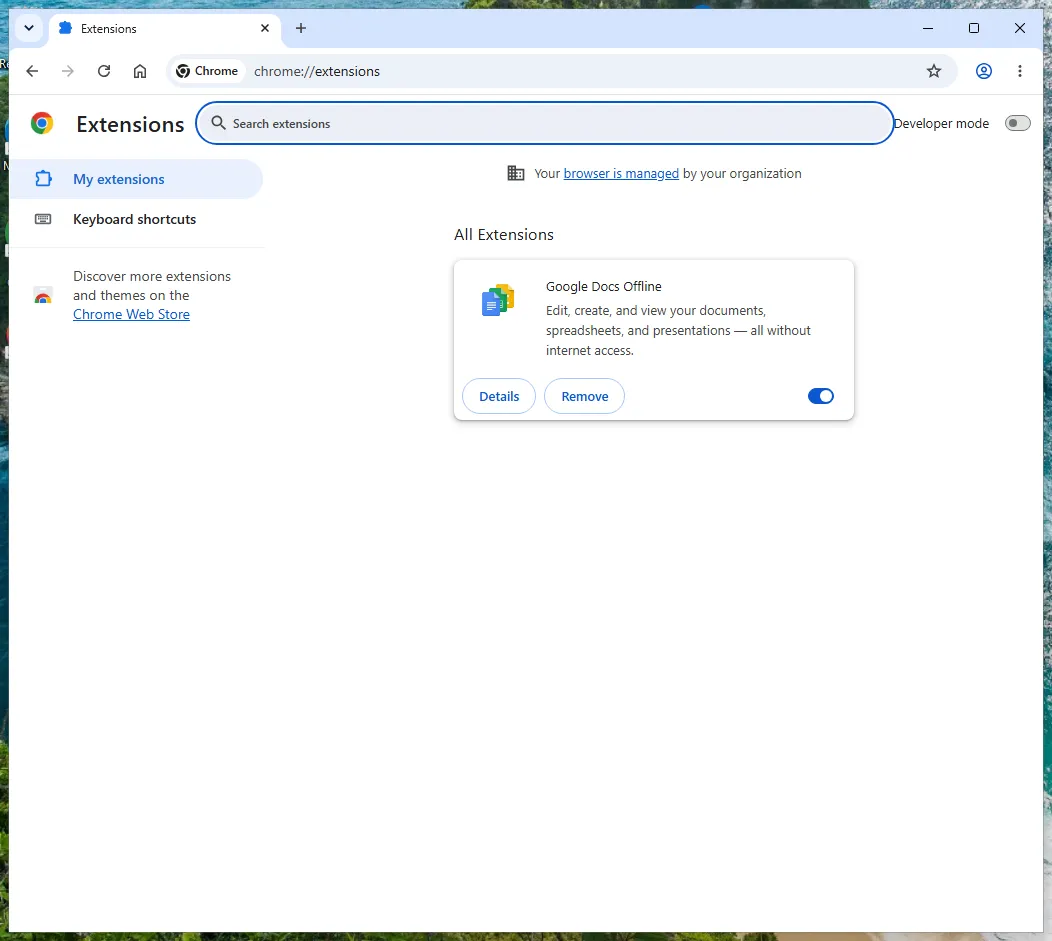The image size is (1052, 941).
Task: Toggle Developer mode switch
Action: [1017, 123]
